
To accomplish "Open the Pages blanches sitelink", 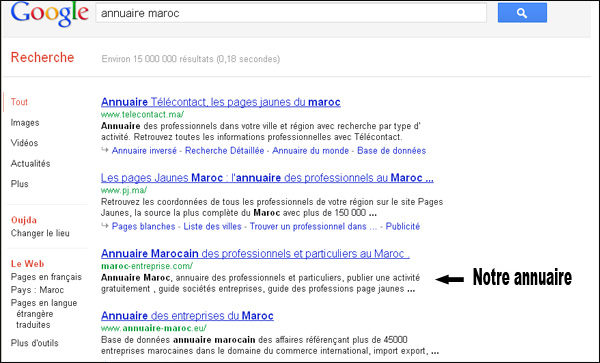I will 143,226.
